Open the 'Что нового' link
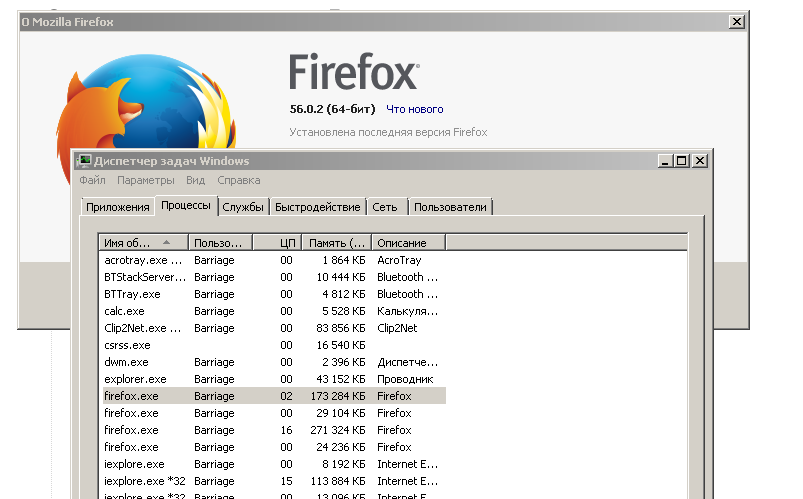This screenshot has height=499, width=803. (414, 109)
